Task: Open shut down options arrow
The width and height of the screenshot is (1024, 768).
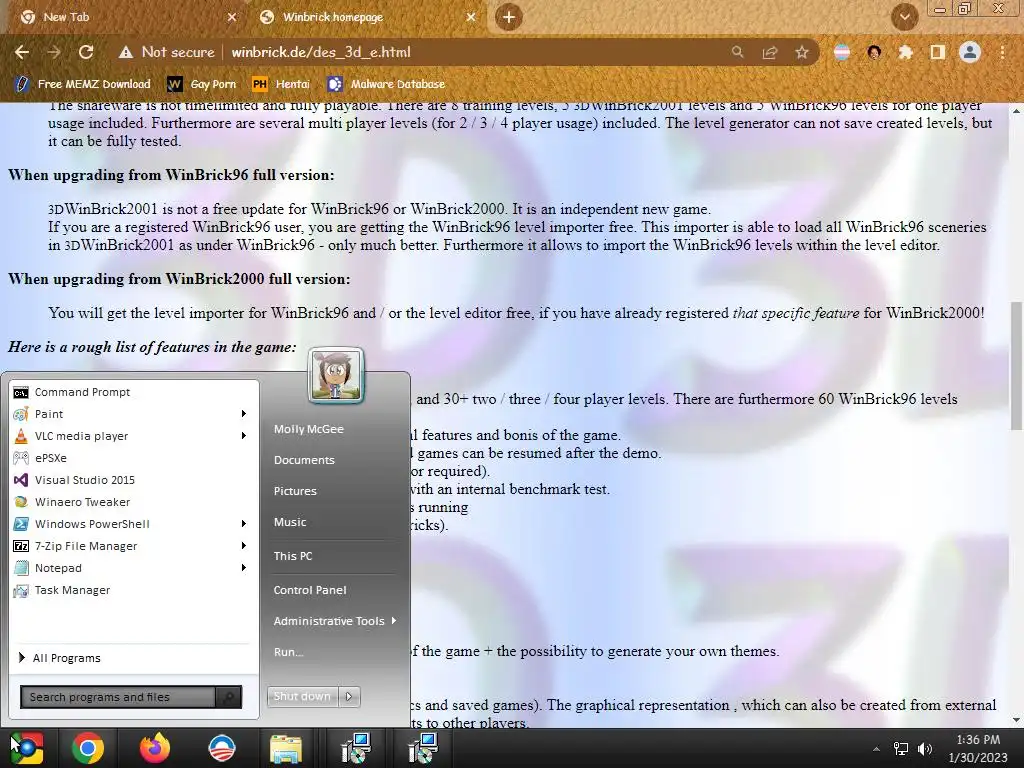Action: (x=349, y=696)
